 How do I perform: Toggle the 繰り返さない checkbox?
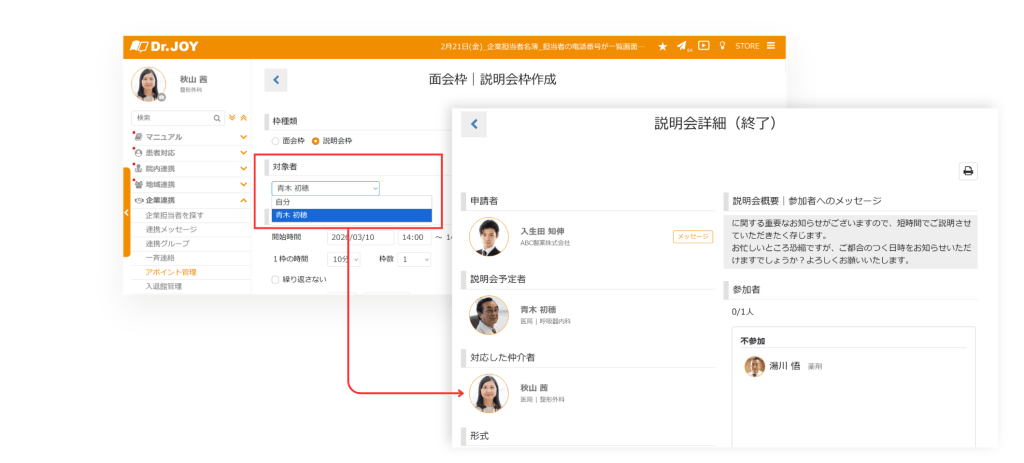coord(277,280)
